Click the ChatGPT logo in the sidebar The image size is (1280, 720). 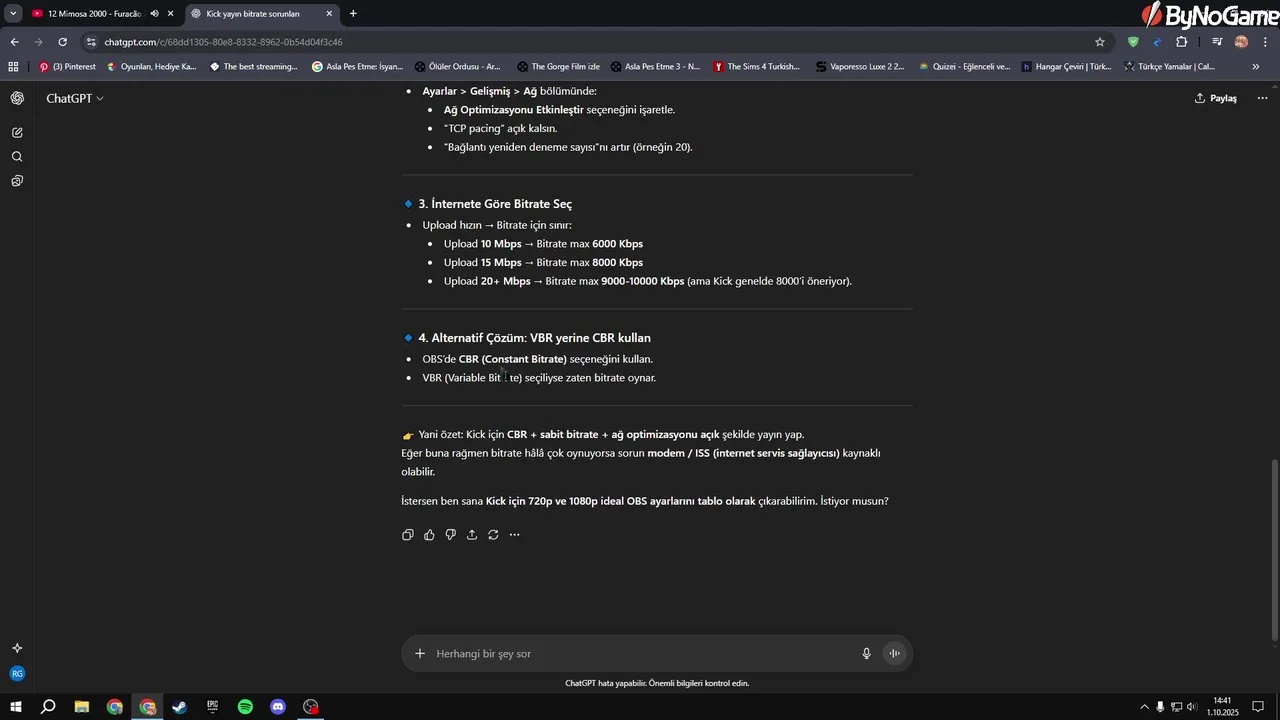coord(17,98)
